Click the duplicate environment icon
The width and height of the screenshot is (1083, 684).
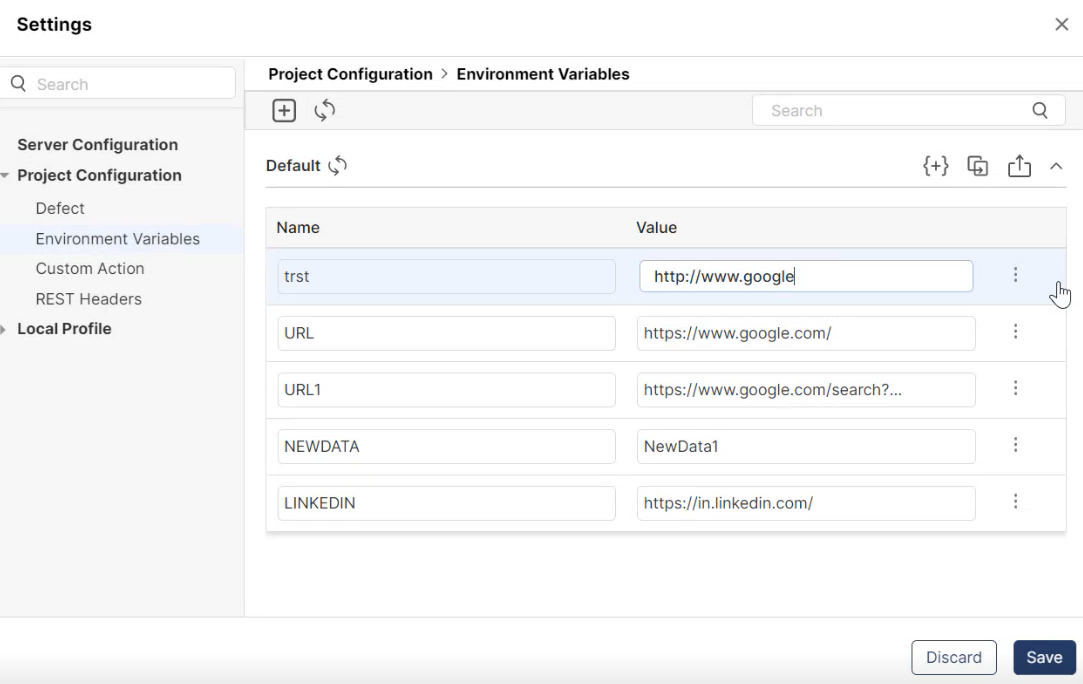[977, 166]
